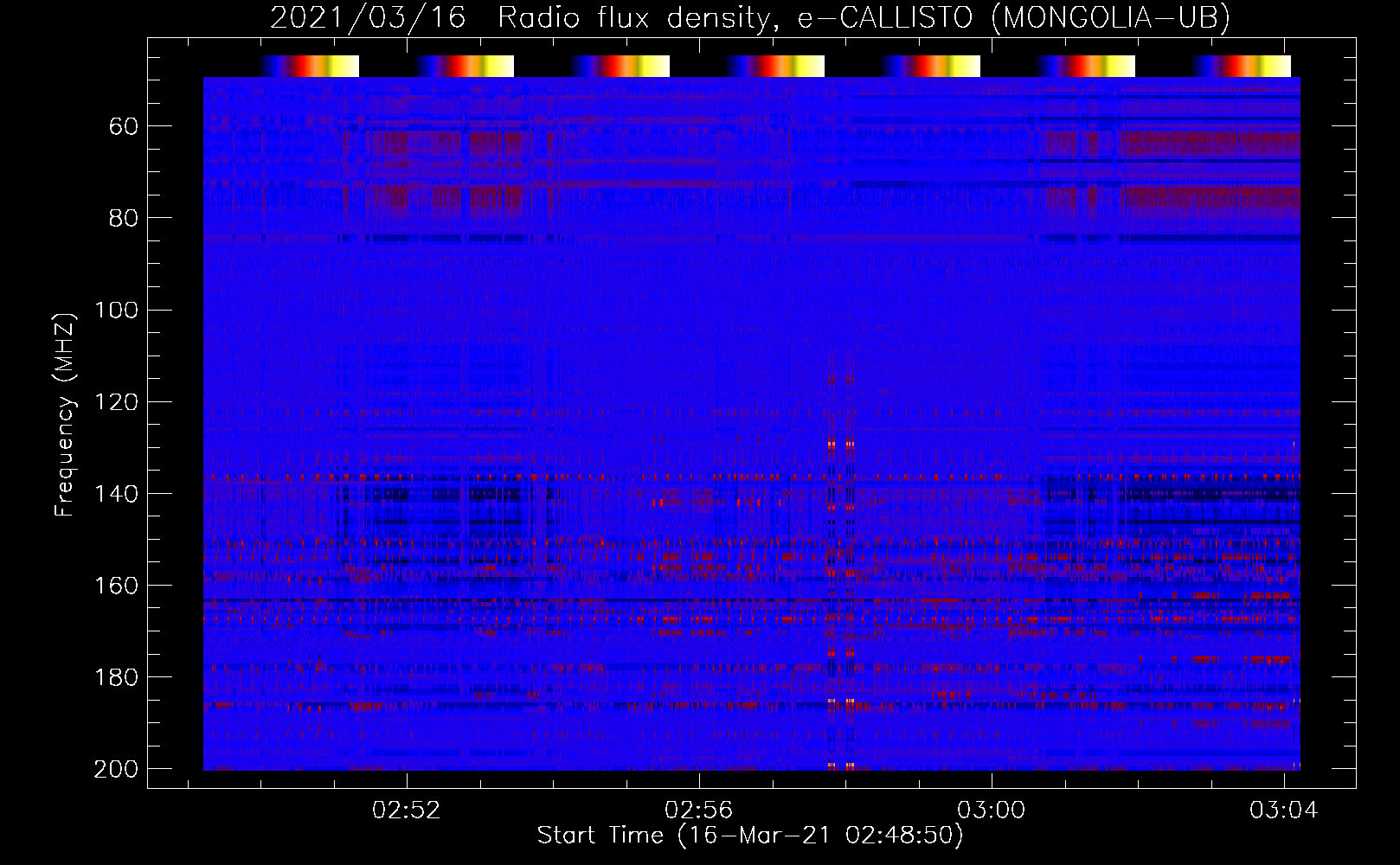Click the first color bar from the left
This screenshot has height=865, width=1400.
coord(309,66)
